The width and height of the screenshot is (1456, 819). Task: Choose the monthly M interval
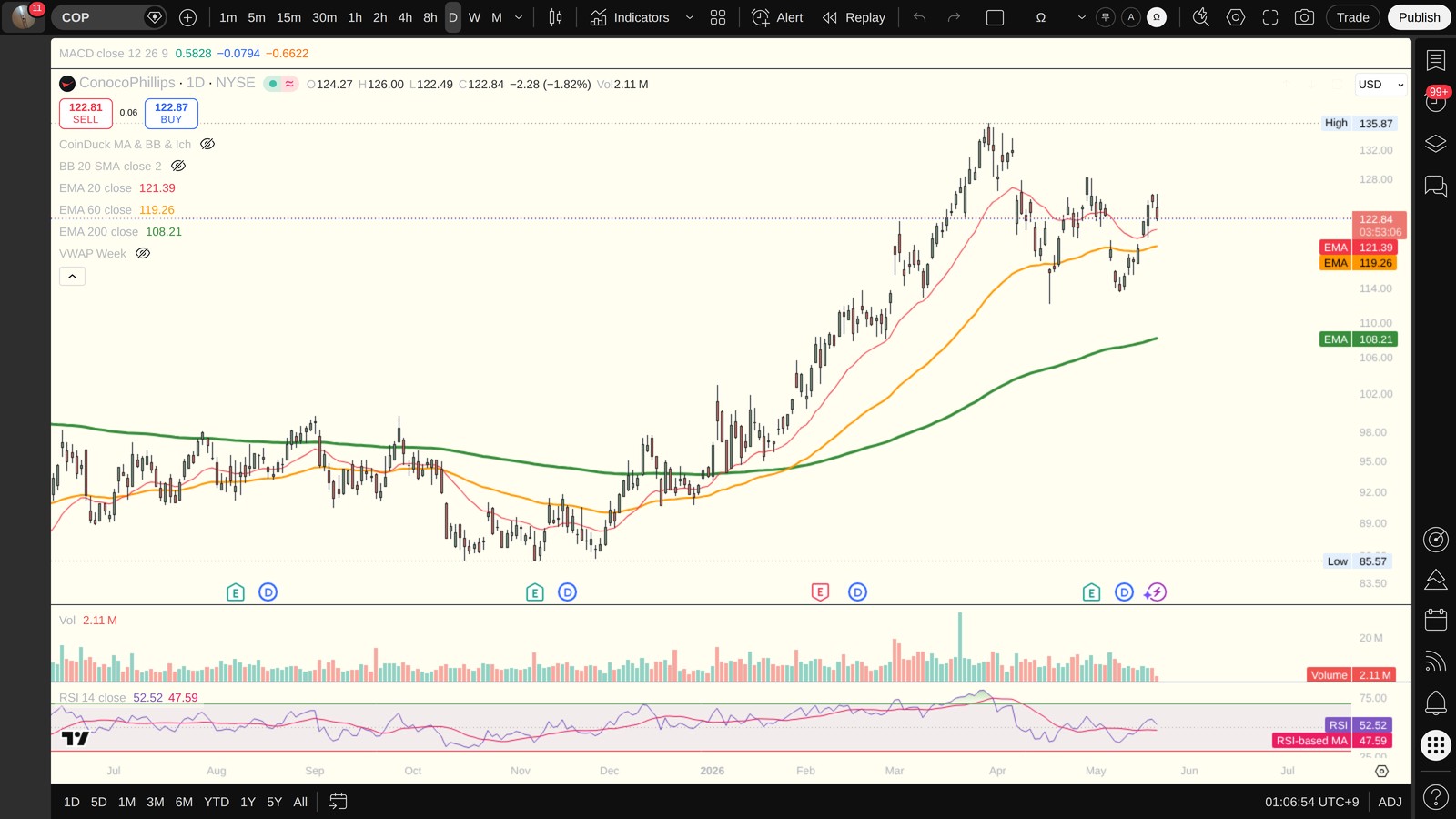click(497, 17)
